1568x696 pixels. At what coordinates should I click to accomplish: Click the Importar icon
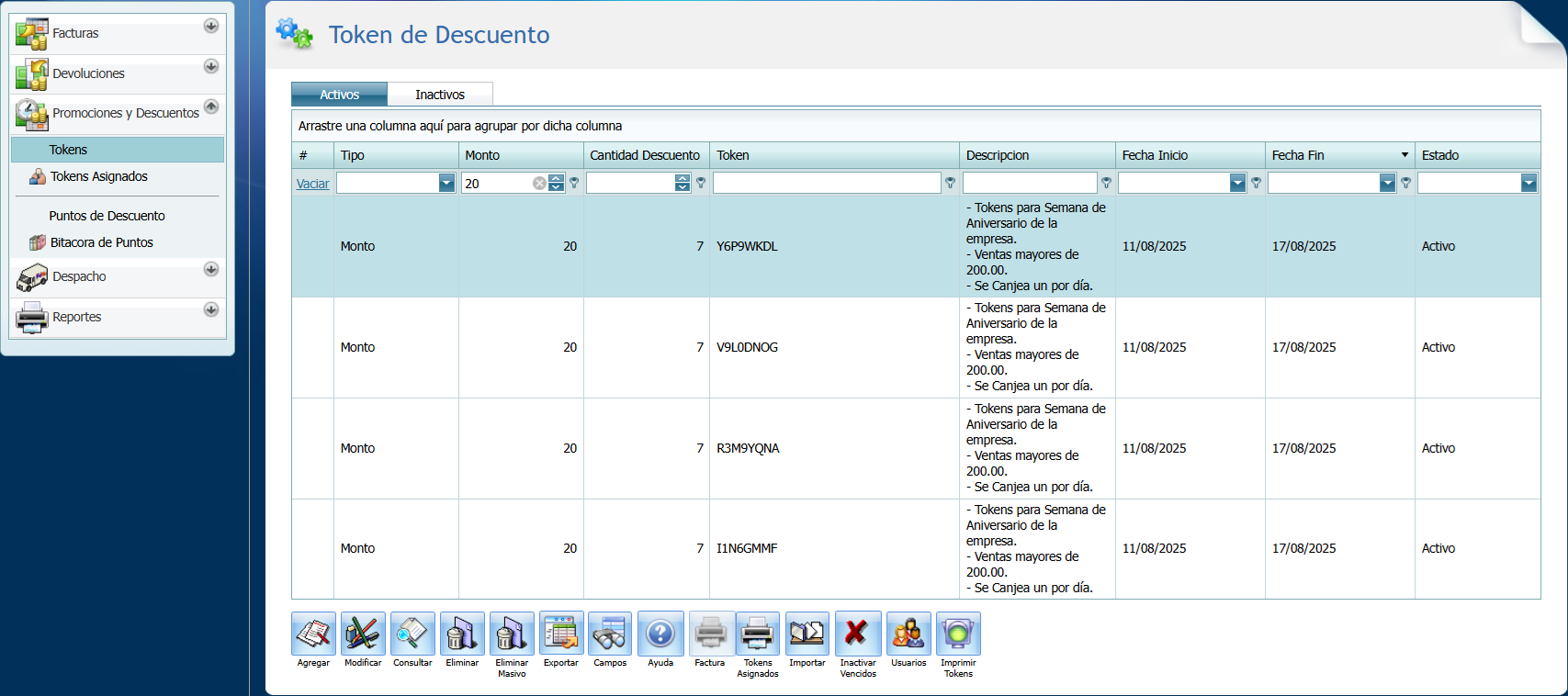click(807, 634)
